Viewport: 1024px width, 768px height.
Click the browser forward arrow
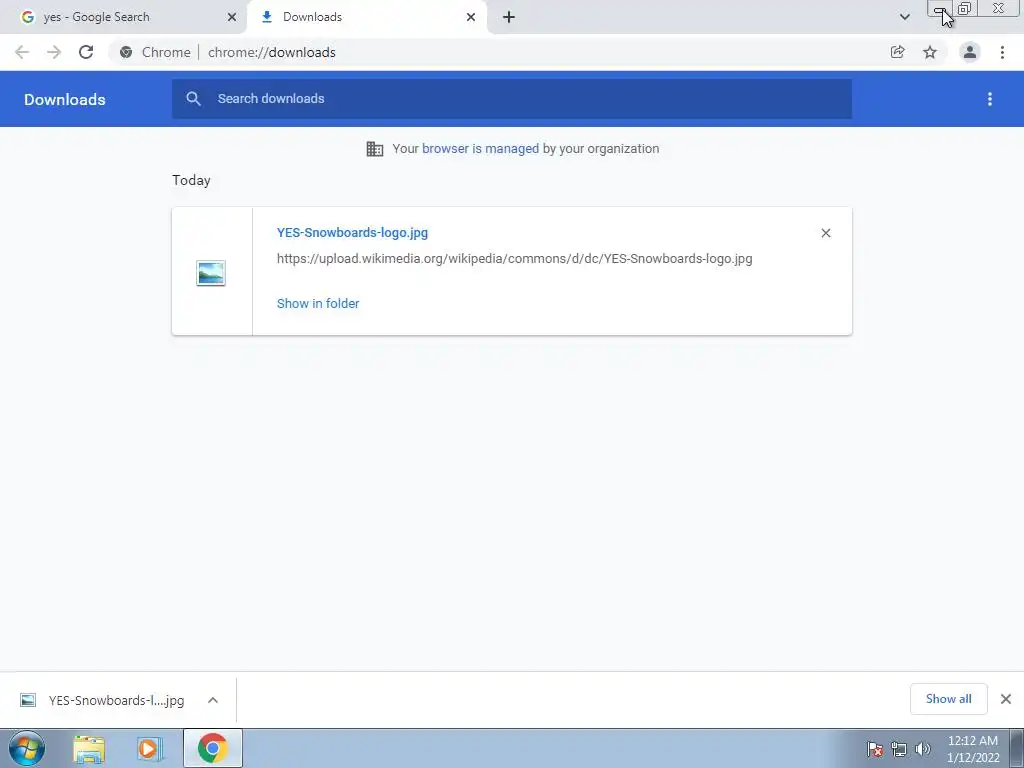(54, 52)
